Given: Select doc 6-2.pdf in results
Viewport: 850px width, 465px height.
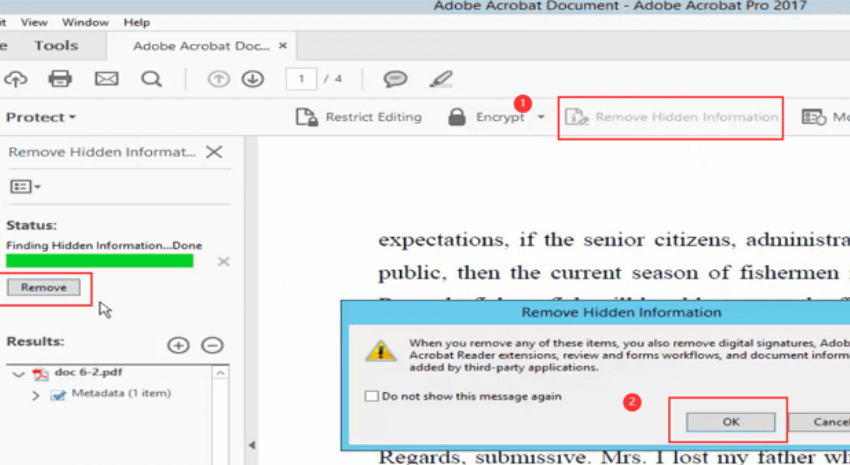Looking at the screenshot, I should [88, 372].
